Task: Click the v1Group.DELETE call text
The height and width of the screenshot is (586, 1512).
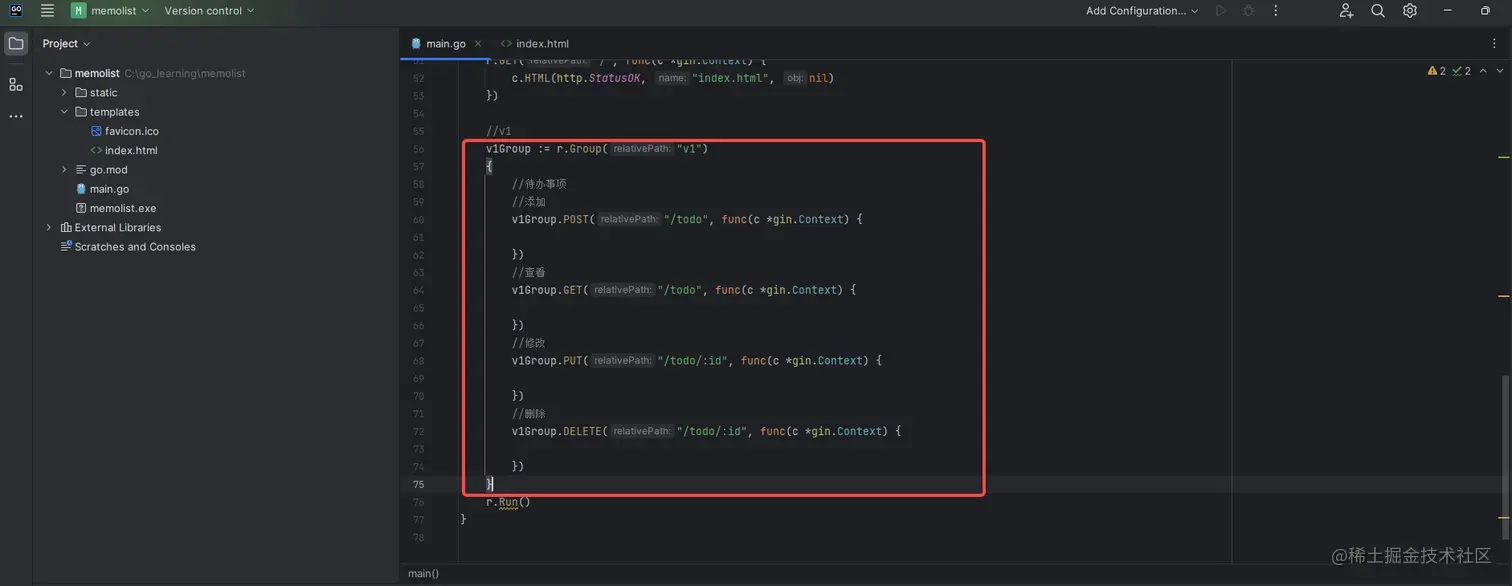Action: coord(559,431)
